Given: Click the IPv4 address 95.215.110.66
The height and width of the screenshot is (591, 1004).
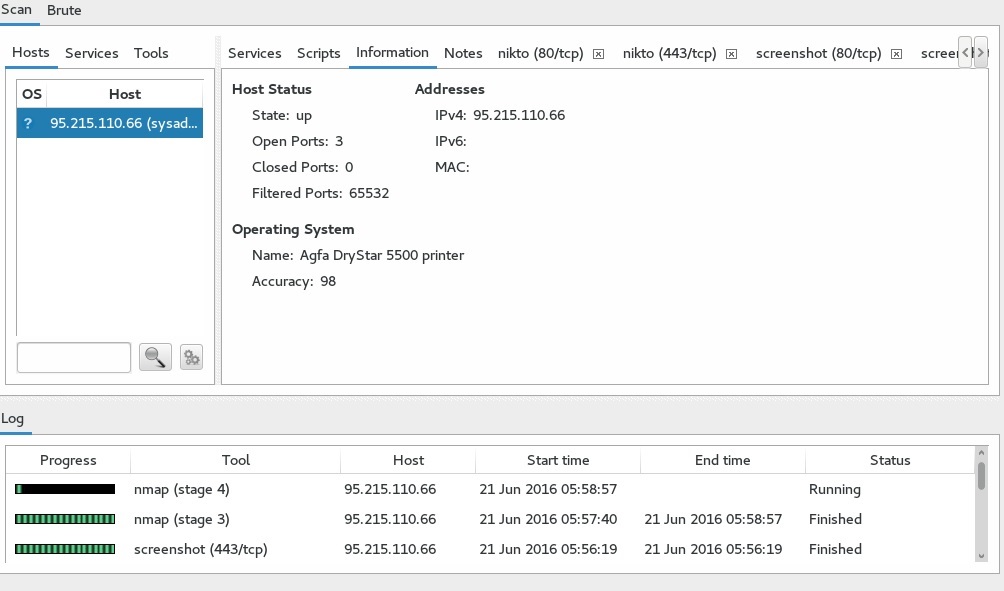Looking at the screenshot, I should click(x=519, y=115).
